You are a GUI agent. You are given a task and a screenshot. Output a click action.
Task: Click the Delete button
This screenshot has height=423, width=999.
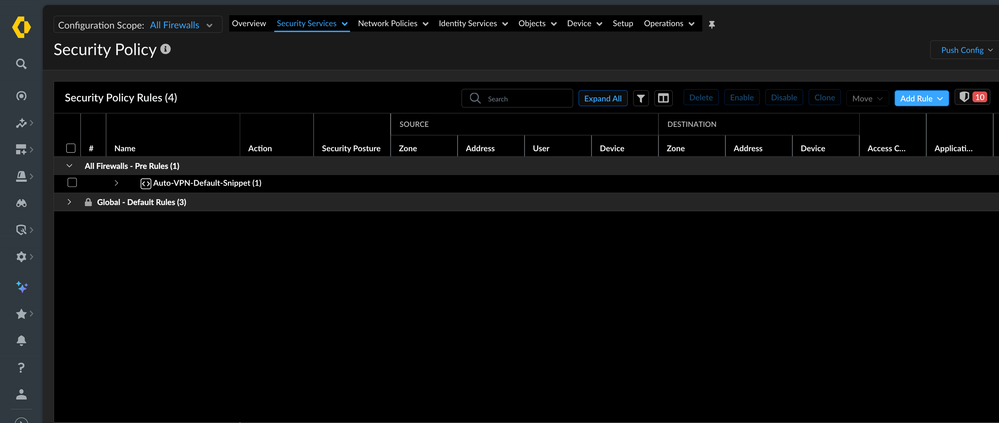tap(701, 97)
